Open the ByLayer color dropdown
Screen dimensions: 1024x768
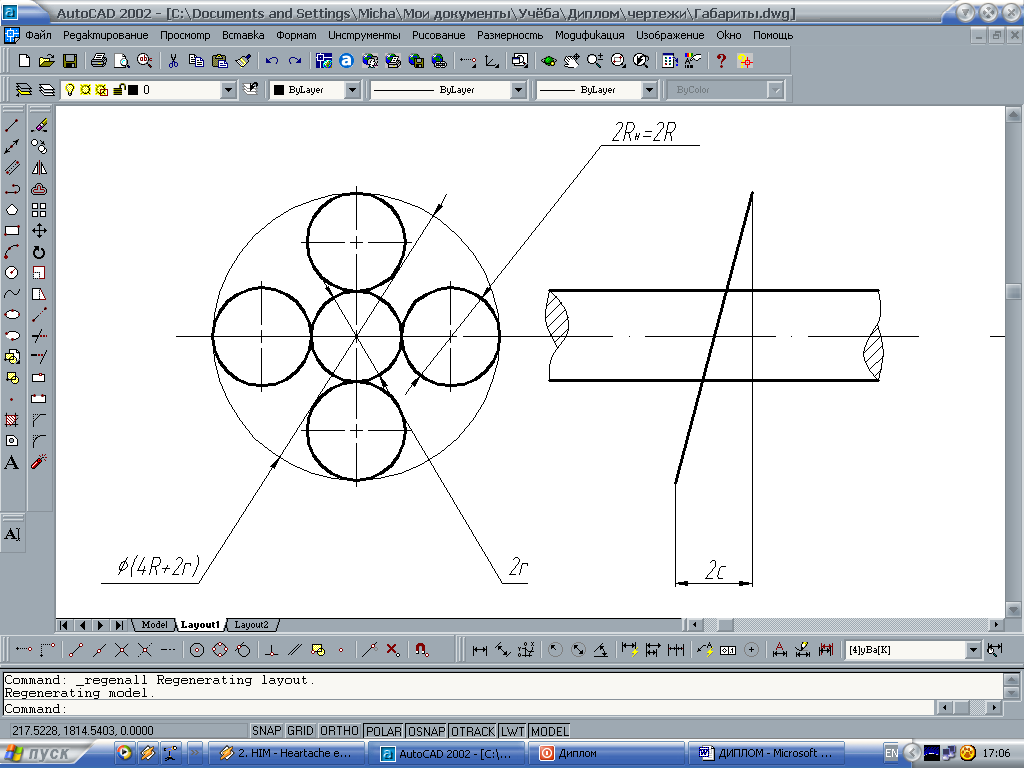coord(352,90)
